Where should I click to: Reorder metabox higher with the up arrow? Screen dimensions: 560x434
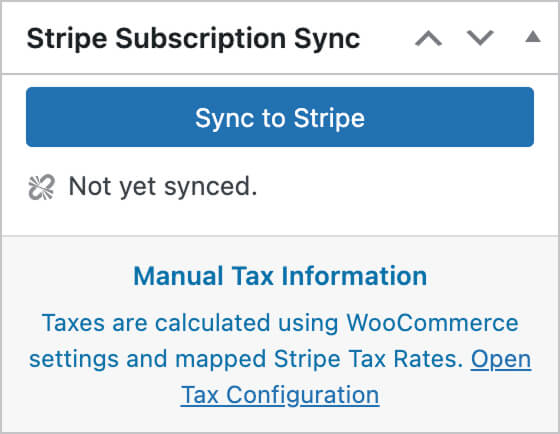pyautogui.click(x=428, y=38)
